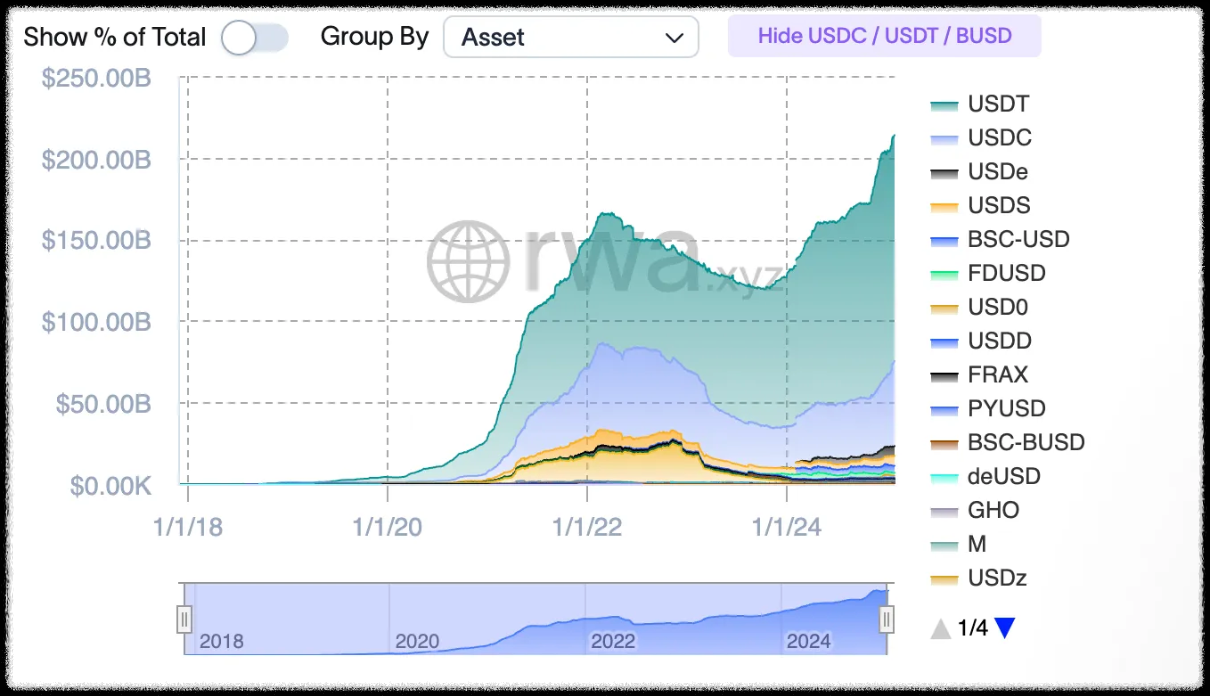
Task: Click the USDz legend label
Action: [x=997, y=578]
